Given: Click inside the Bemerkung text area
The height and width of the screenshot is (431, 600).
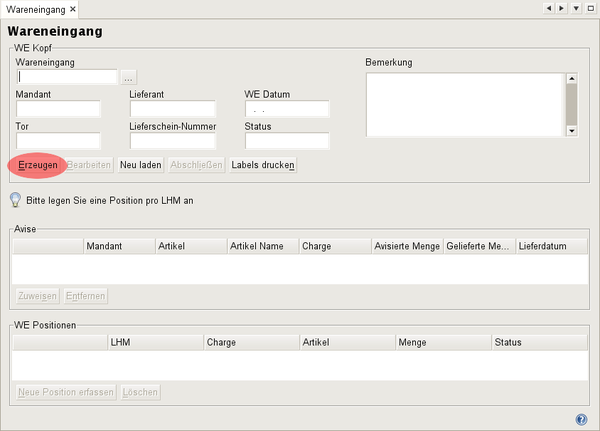Looking at the screenshot, I should pos(465,104).
